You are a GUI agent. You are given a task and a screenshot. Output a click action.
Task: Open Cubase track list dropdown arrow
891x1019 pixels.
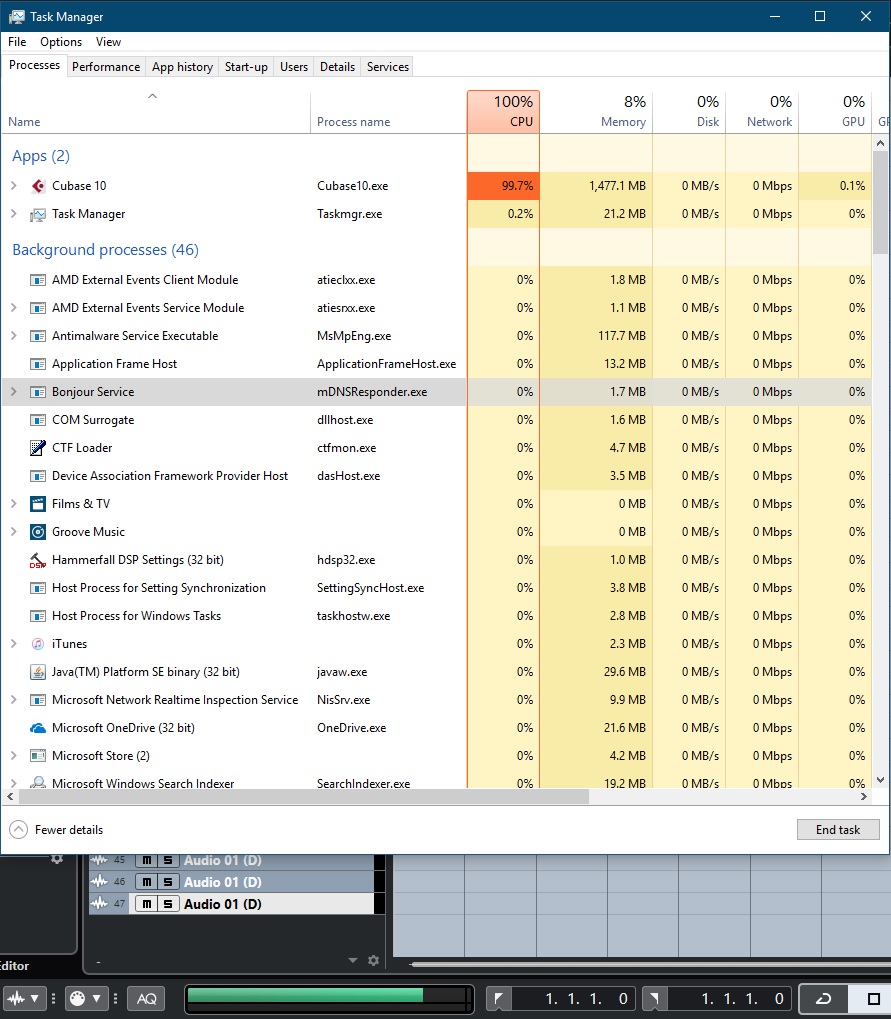(353, 960)
